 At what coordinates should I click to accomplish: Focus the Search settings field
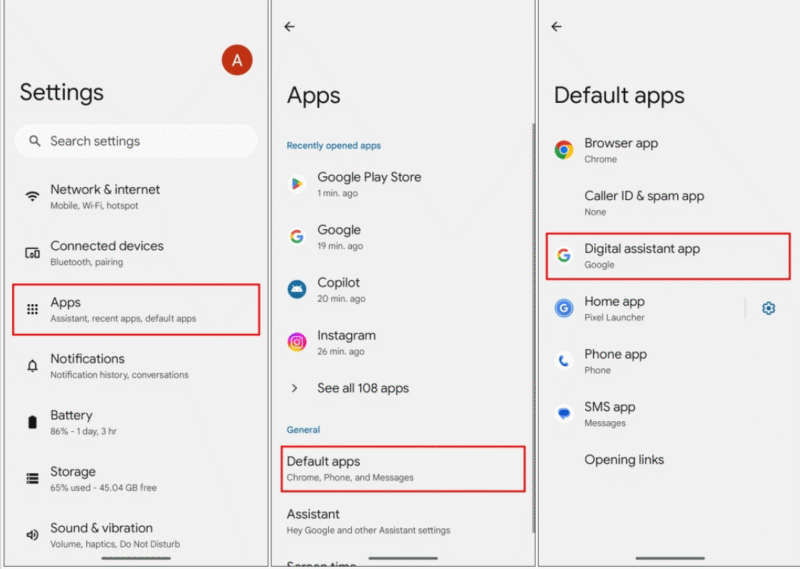pos(136,141)
